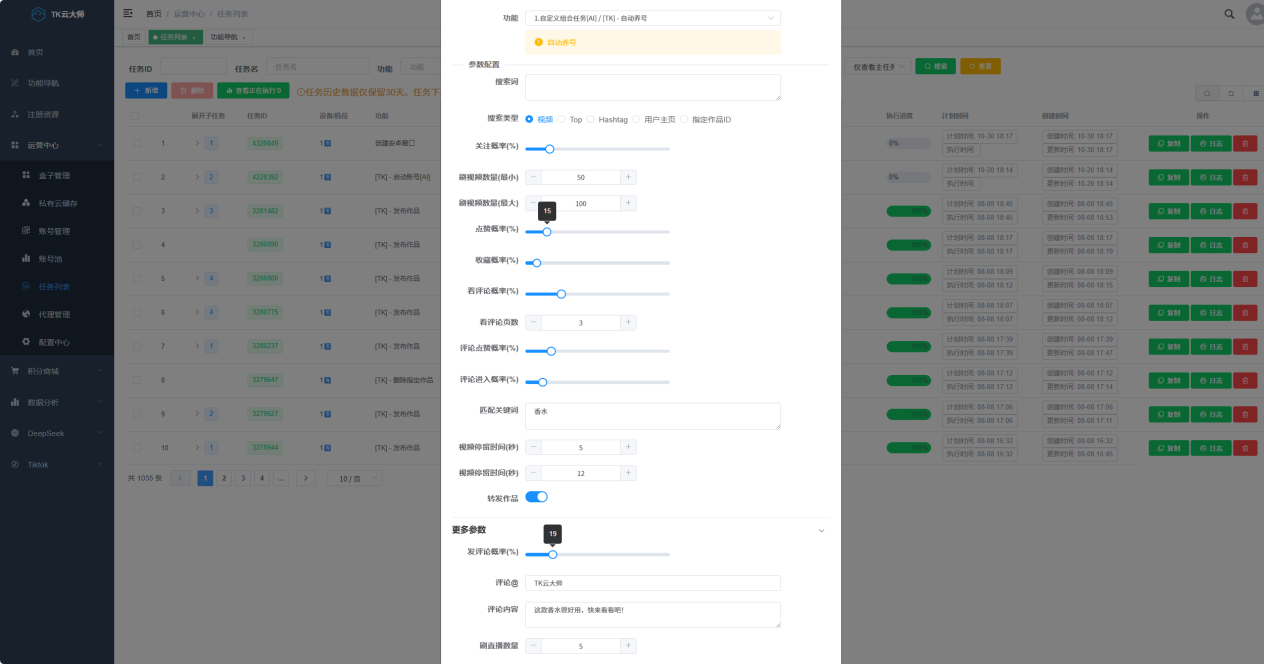The width and height of the screenshot is (1264, 664).
Task: Adjust the 关注概率 follow probability slider
Action: (x=549, y=148)
